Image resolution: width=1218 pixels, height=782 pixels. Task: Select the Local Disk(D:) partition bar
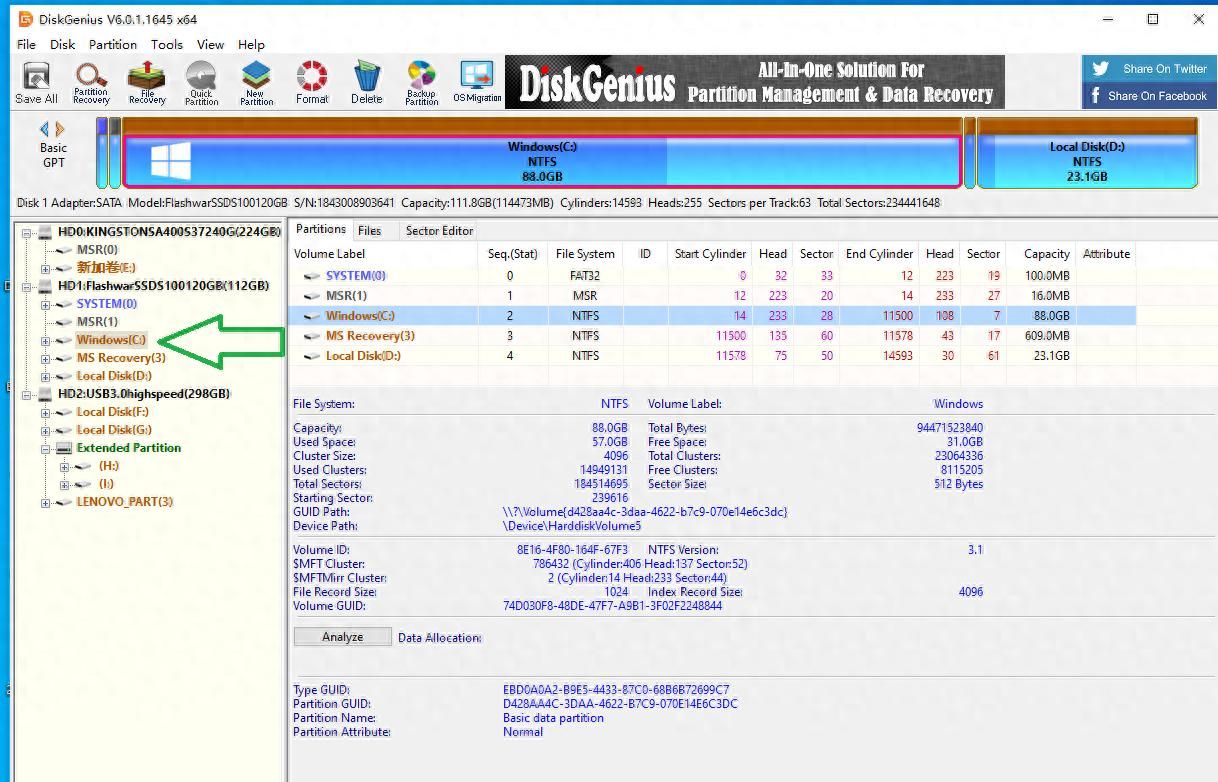pyautogui.click(x=1086, y=161)
